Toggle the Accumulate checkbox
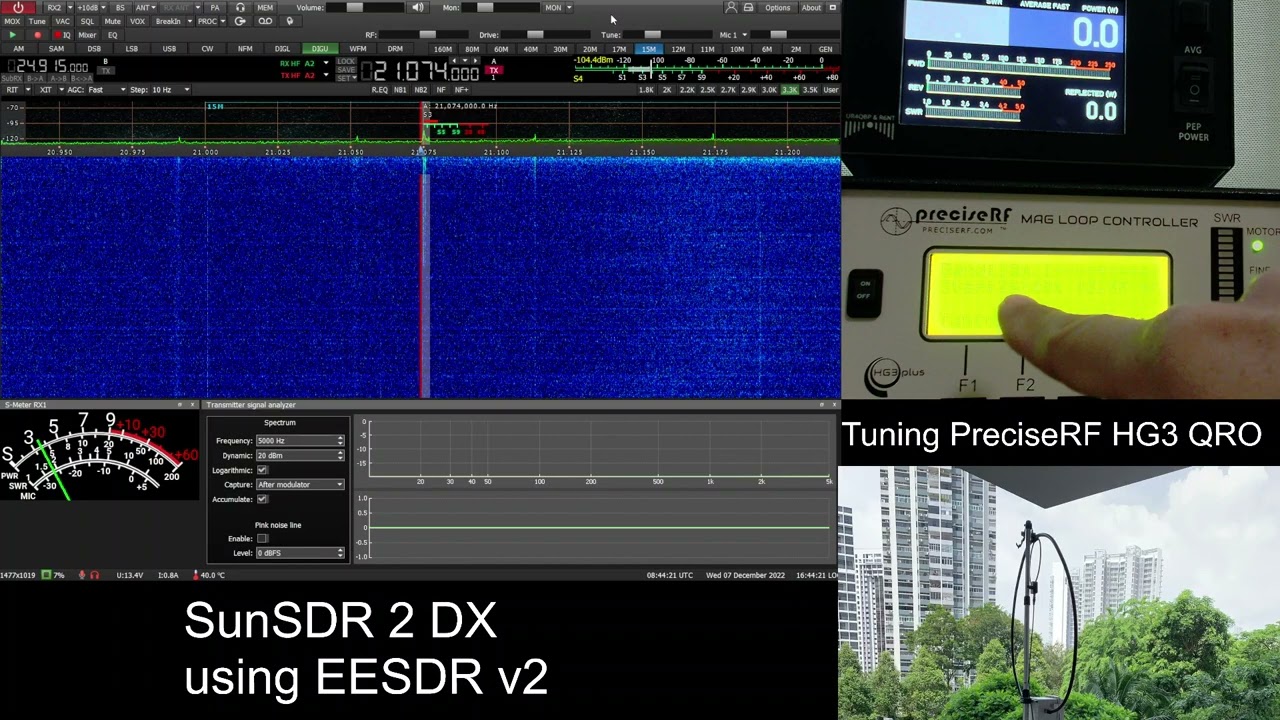 (262, 499)
